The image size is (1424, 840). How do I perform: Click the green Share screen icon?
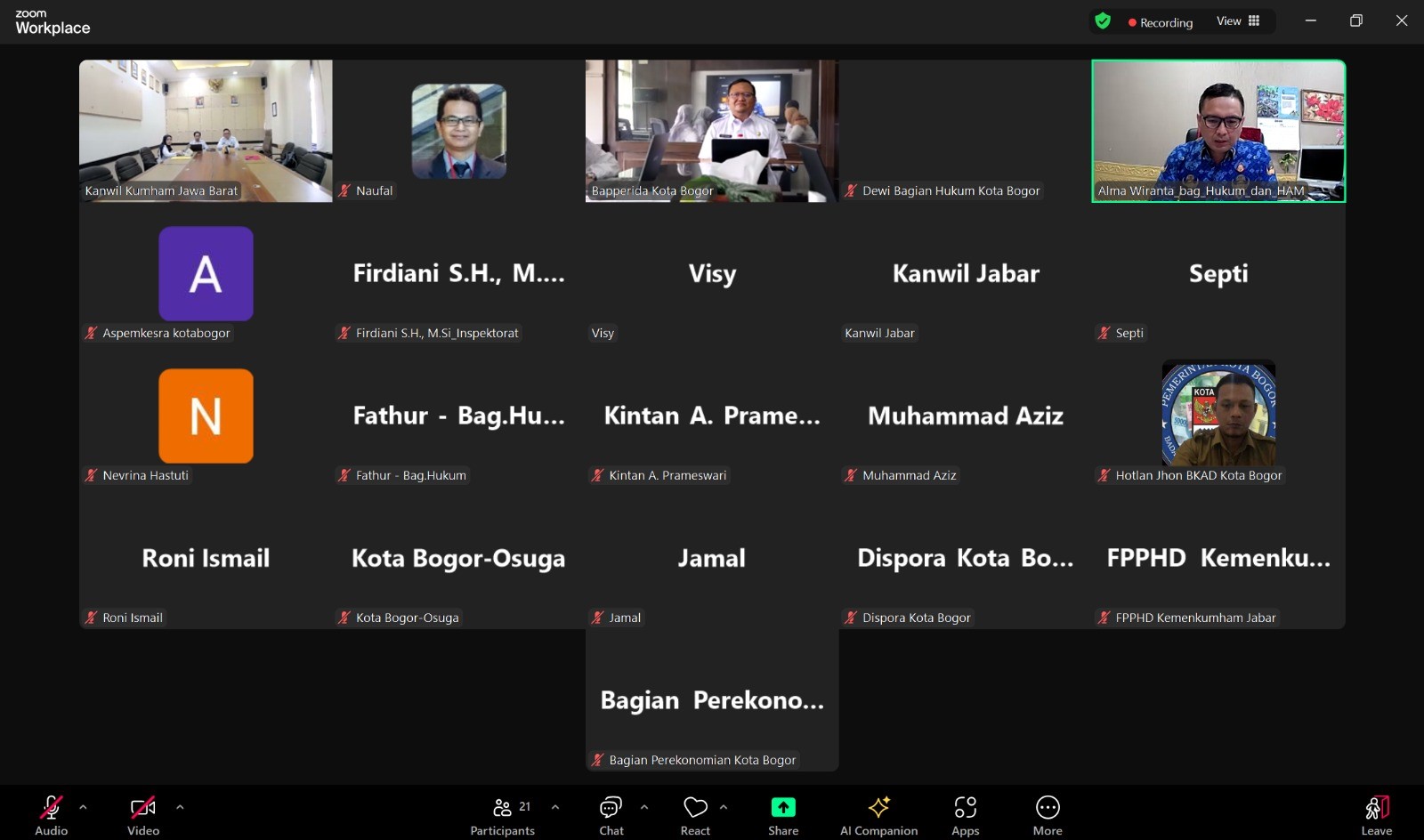pos(783,808)
